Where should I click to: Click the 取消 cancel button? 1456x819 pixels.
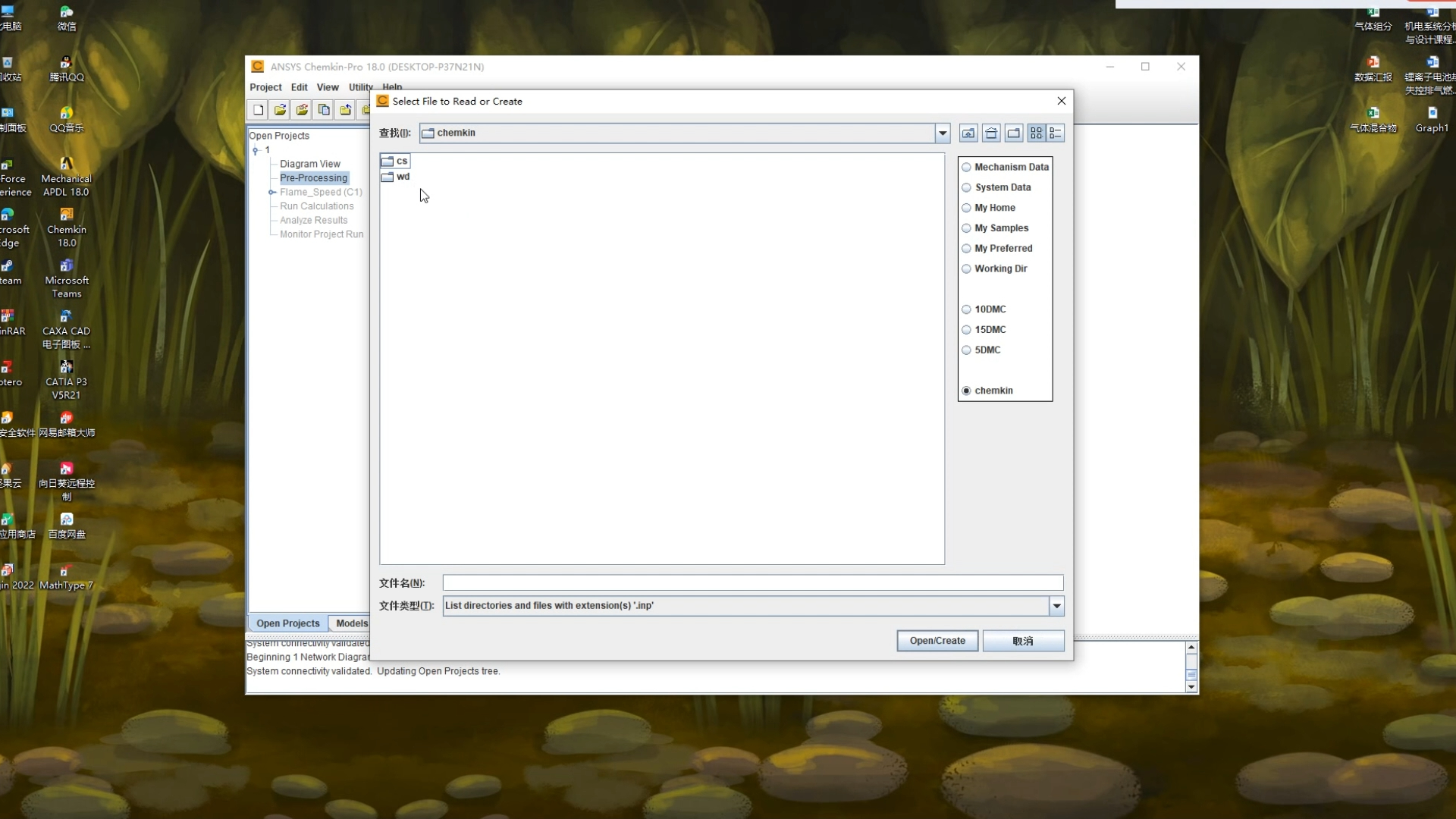pos(1023,641)
